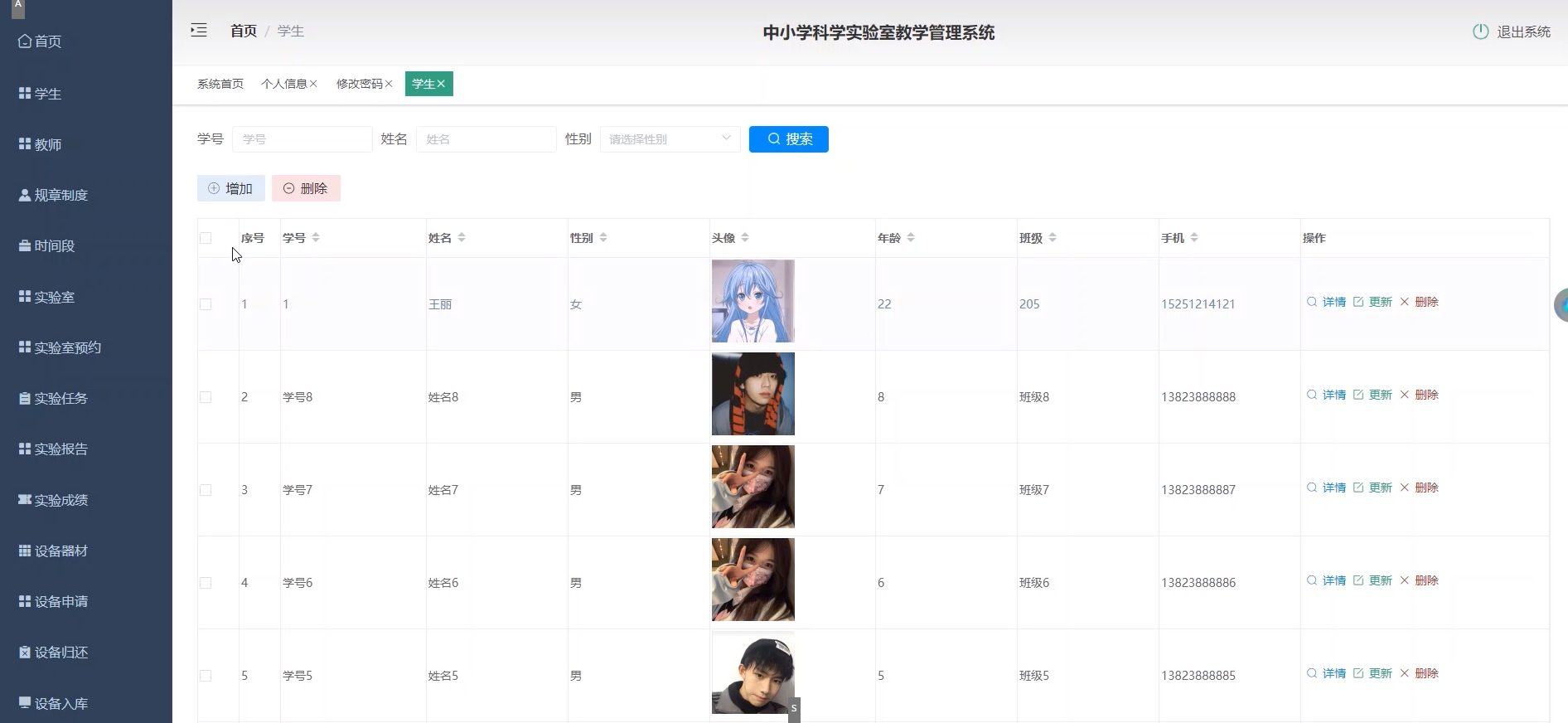
Task: Open the 性别 gender dropdown
Action: [670, 139]
